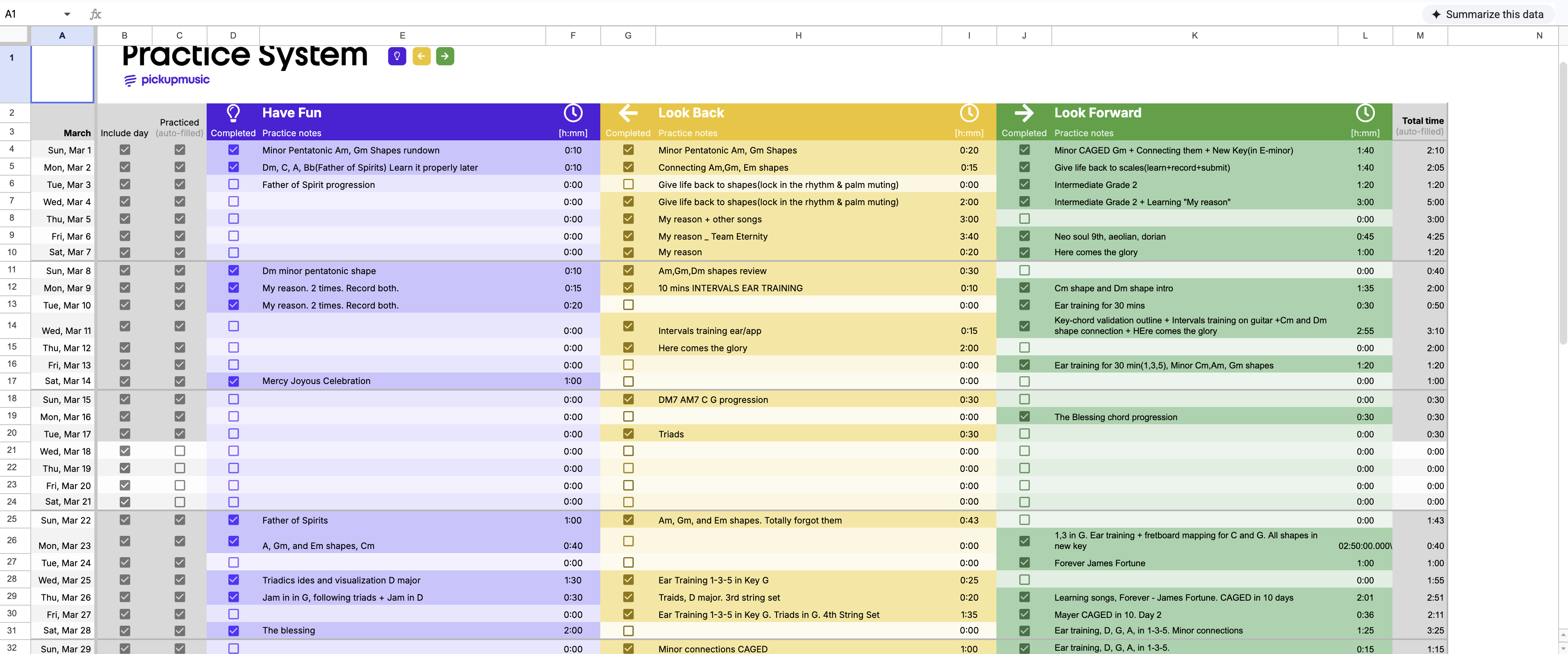Screen dimensions: 1568x654
Task: Click the left arrow icon in Look Back header
Action: click(x=628, y=113)
